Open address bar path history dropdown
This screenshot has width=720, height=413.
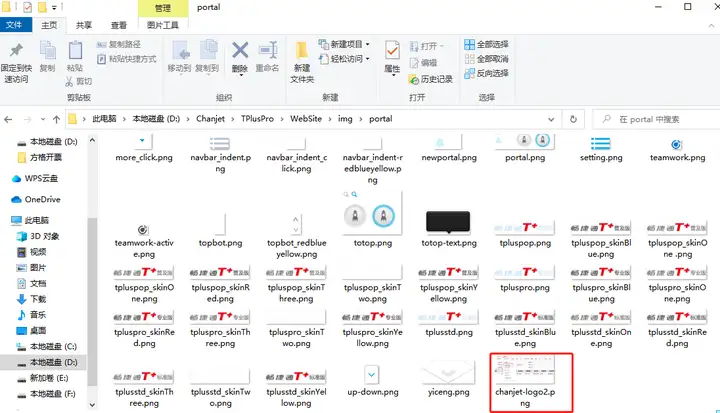[x=551, y=119]
